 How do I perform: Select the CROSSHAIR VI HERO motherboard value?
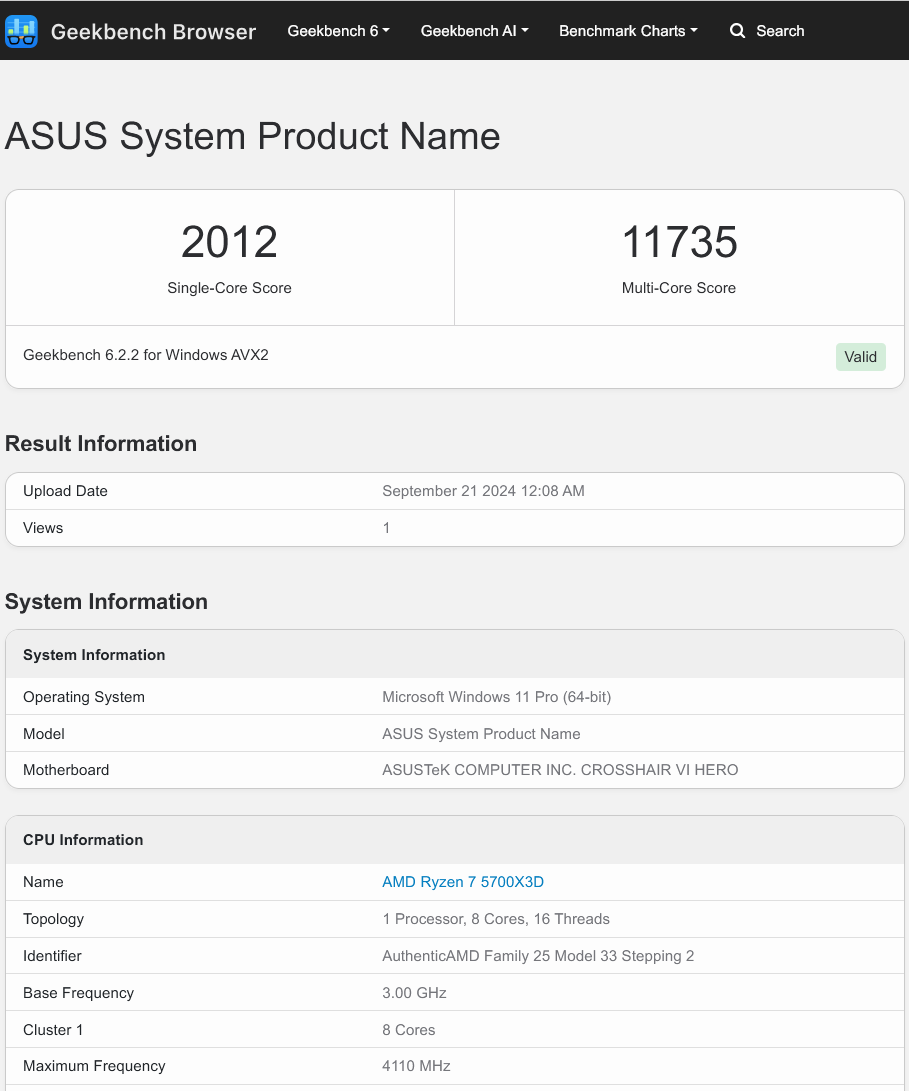(x=560, y=770)
